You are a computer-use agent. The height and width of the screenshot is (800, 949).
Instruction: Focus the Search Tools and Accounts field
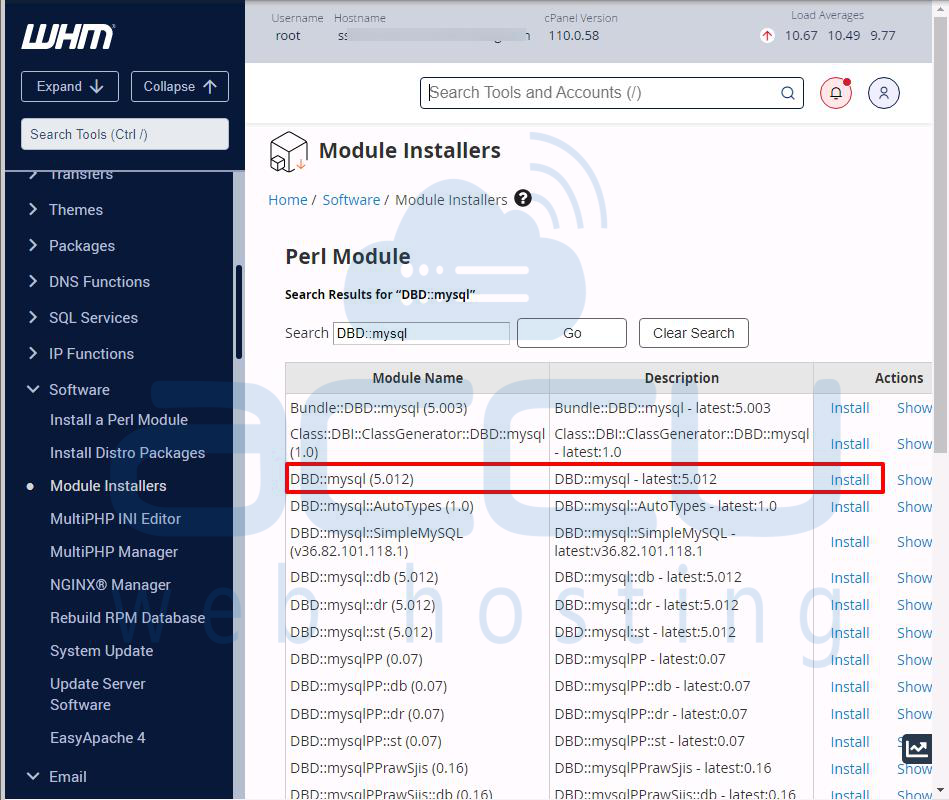pyautogui.click(x=611, y=93)
